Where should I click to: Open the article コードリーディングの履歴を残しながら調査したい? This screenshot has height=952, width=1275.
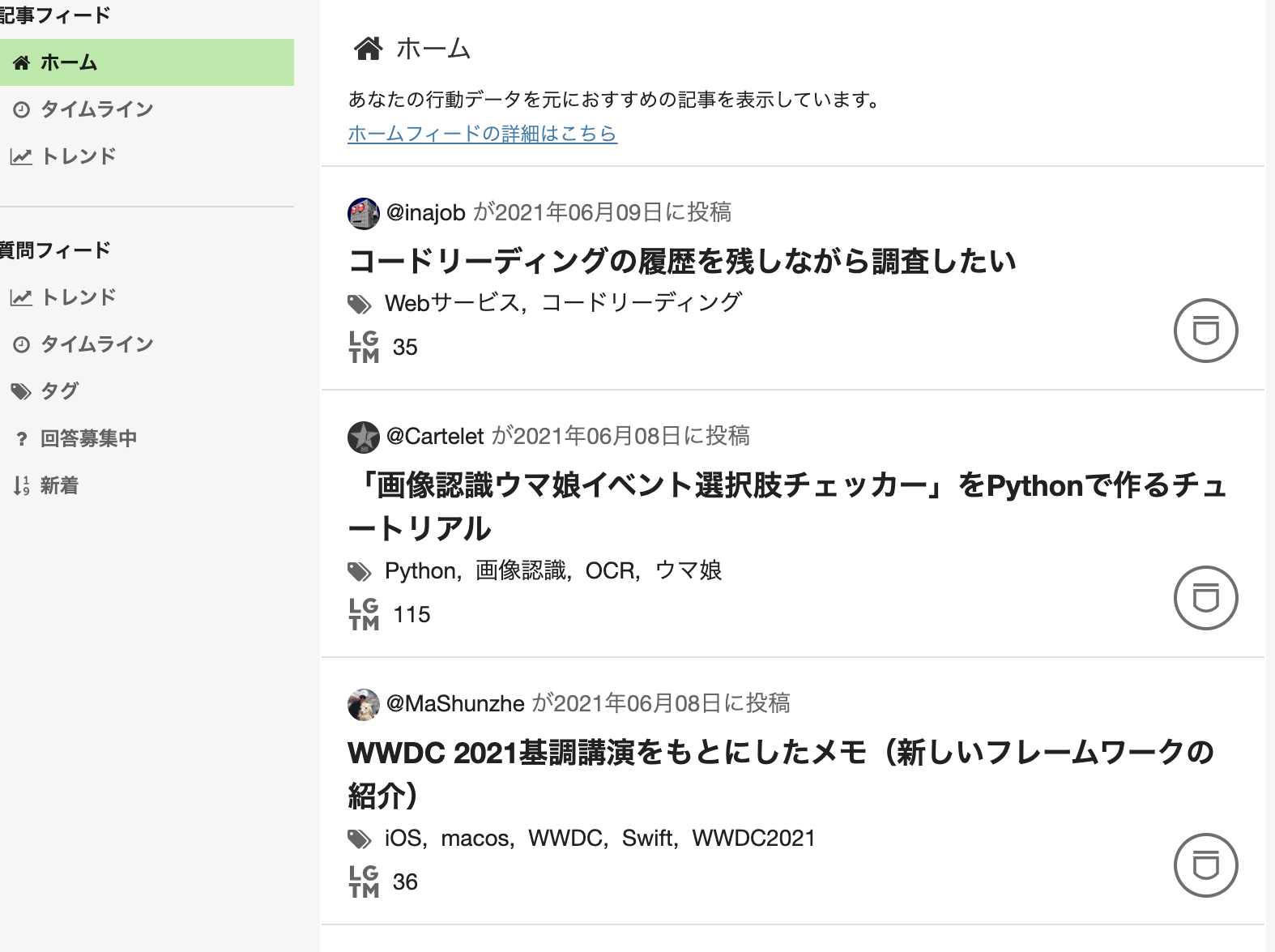pos(682,261)
